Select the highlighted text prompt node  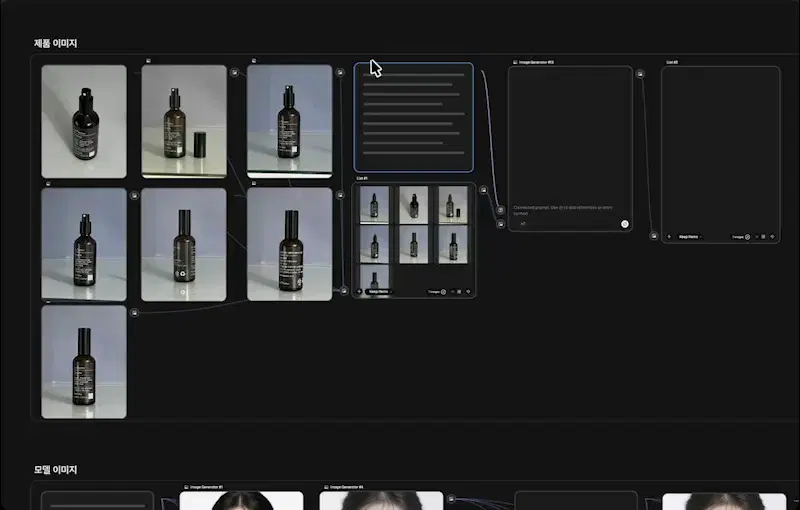(x=413, y=117)
